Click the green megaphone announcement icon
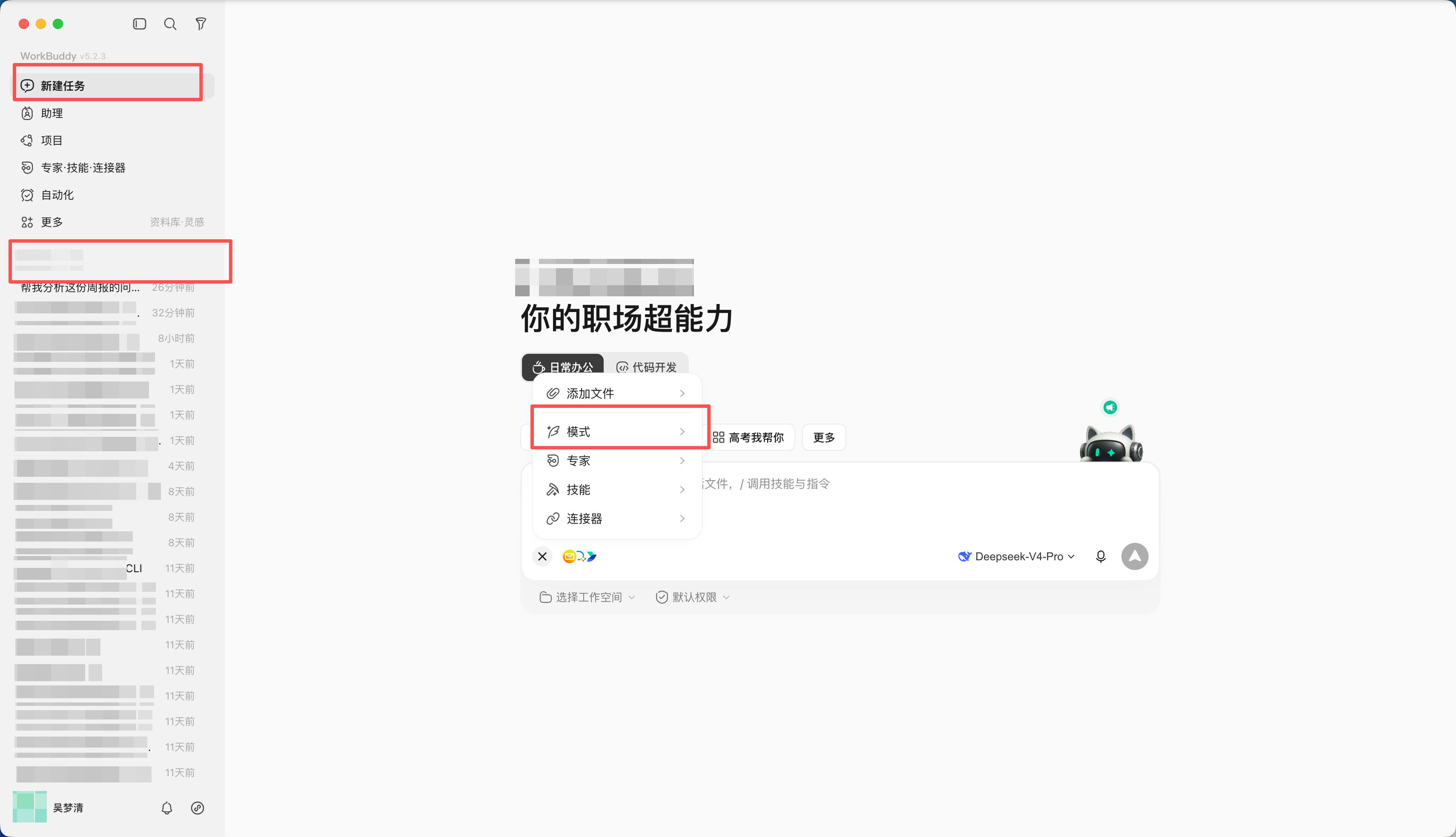Screen dimensions: 1456x837 (x=1110, y=407)
